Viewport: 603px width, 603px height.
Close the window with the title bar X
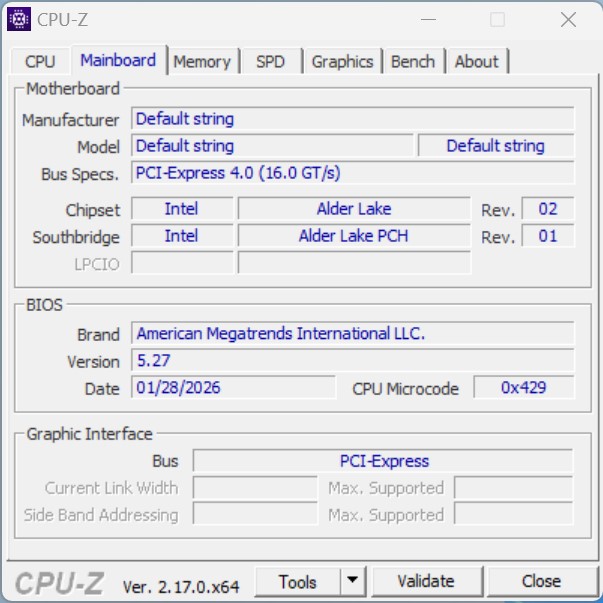point(568,19)
